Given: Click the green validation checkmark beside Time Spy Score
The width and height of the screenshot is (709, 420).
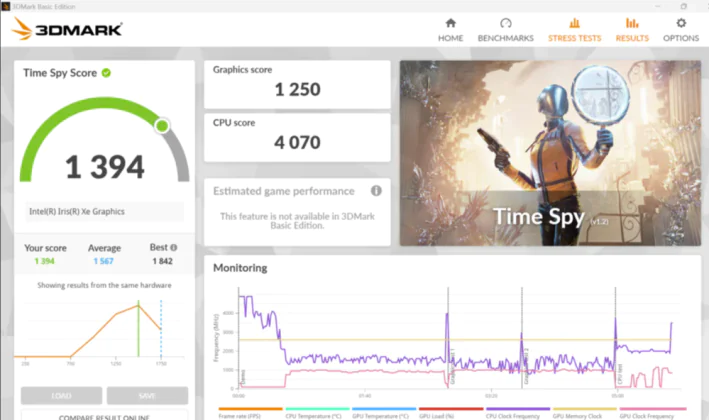Looking at the screenshot, I should tap(106, 73).
